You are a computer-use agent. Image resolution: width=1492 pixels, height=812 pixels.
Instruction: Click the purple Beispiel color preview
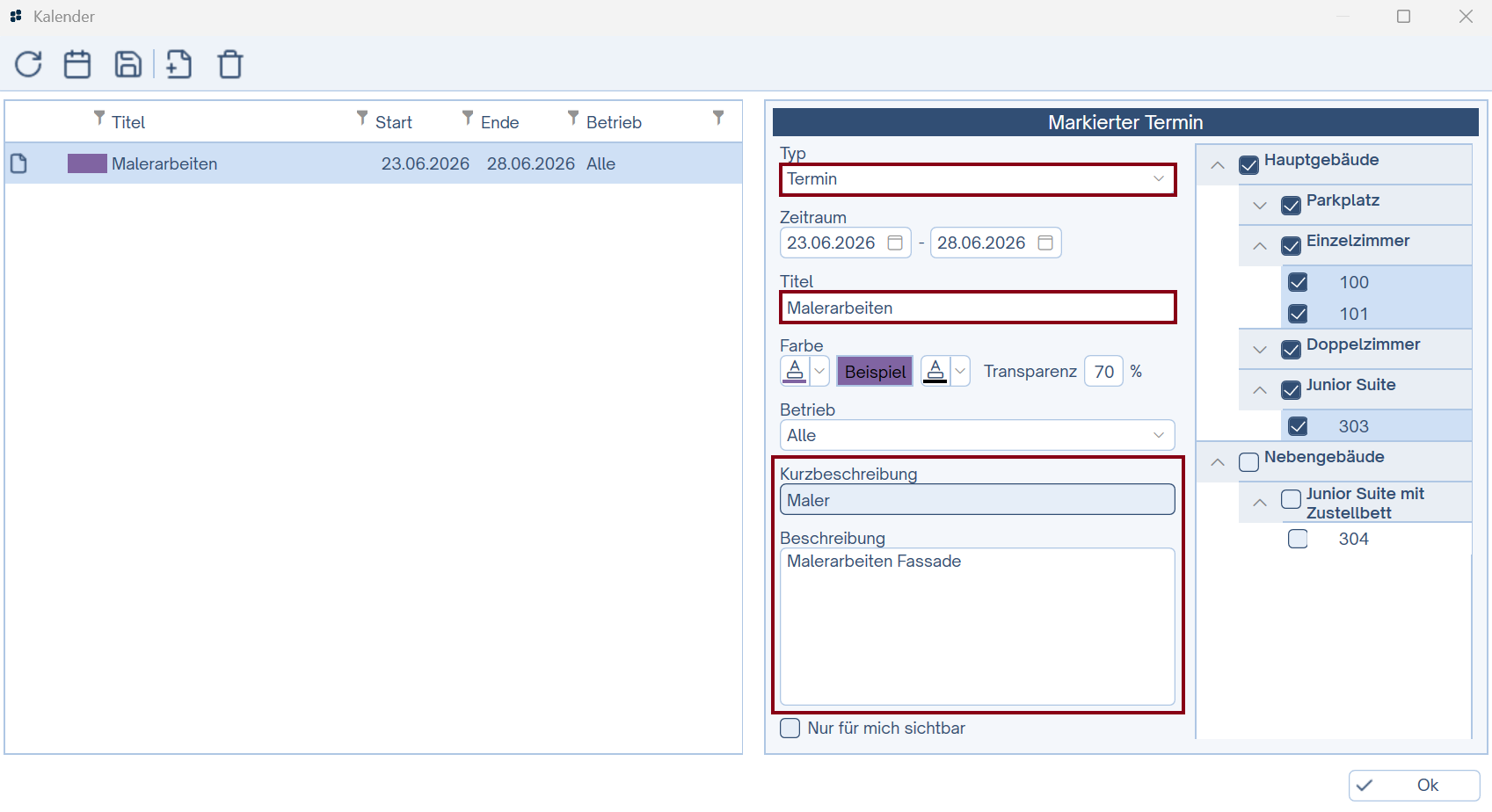coord(875,372)
